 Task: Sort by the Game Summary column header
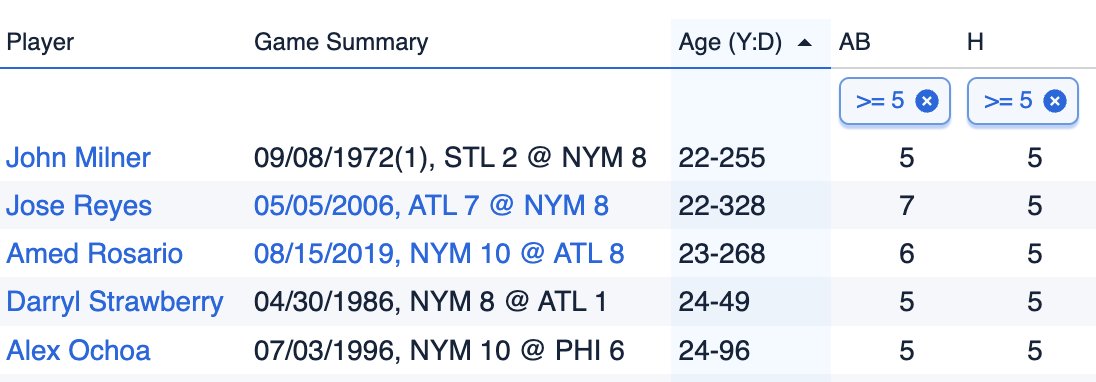pos(340,42)
